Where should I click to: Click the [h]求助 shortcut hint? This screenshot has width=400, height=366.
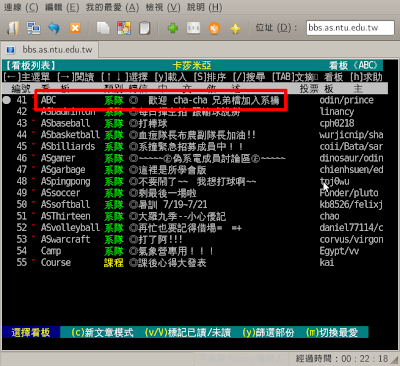tap(366, 77)
